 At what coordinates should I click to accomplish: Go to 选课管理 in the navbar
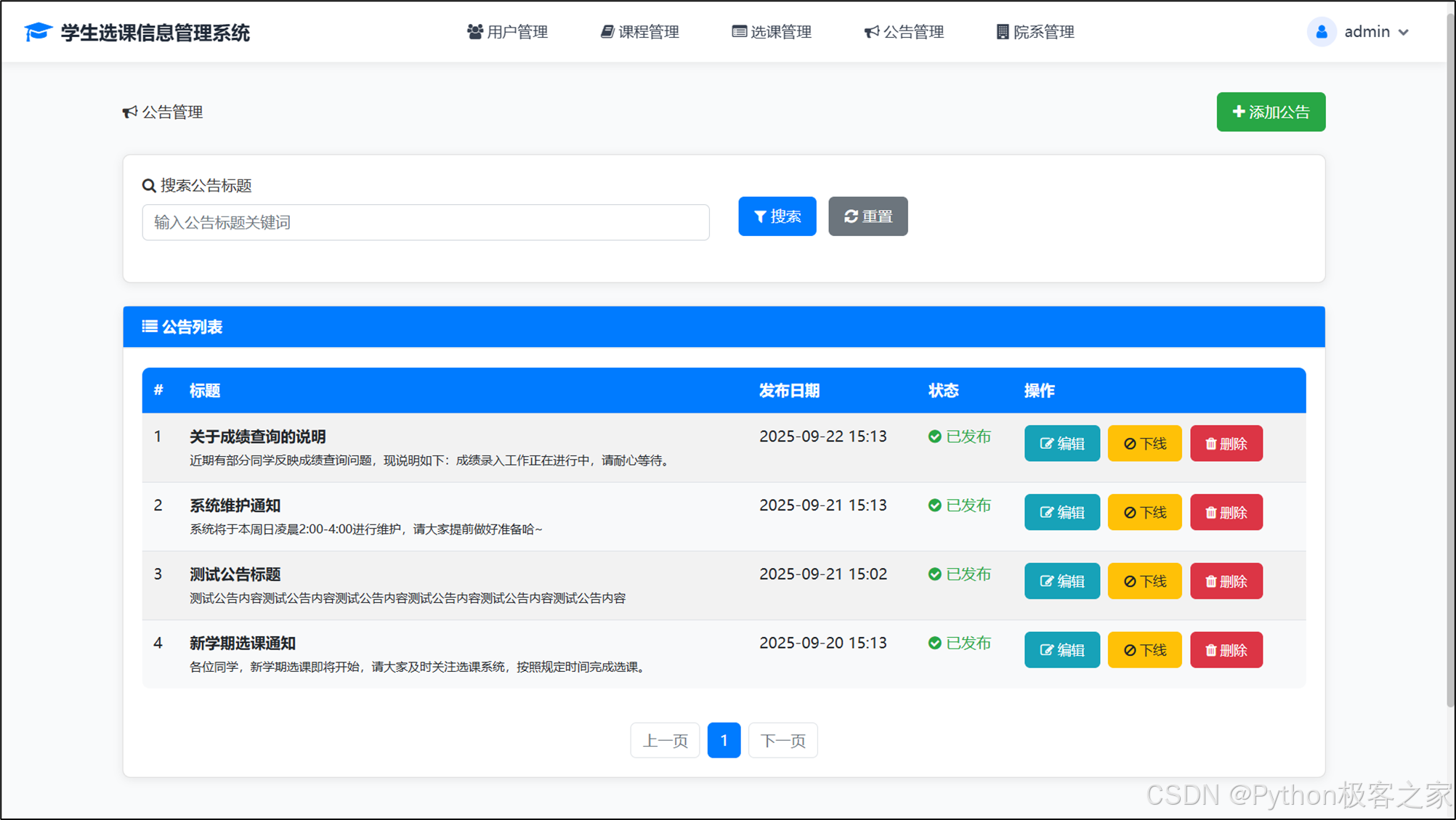(772, 32)
